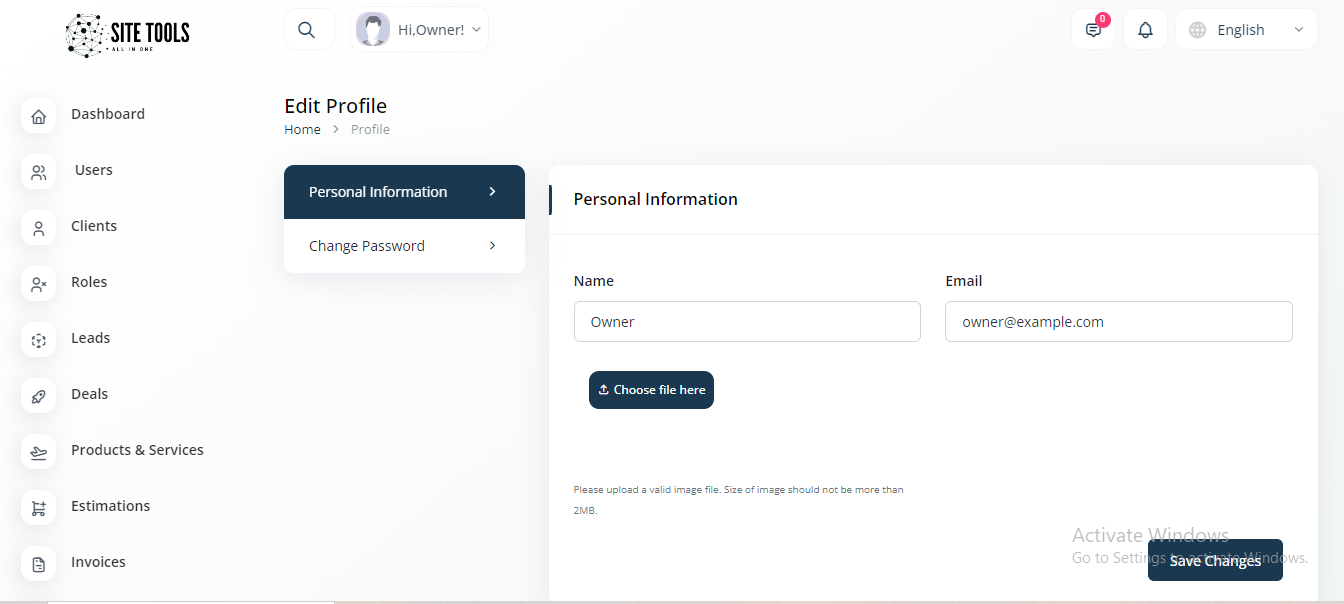Open the English language dropdown

click(x=1246, y=30)
